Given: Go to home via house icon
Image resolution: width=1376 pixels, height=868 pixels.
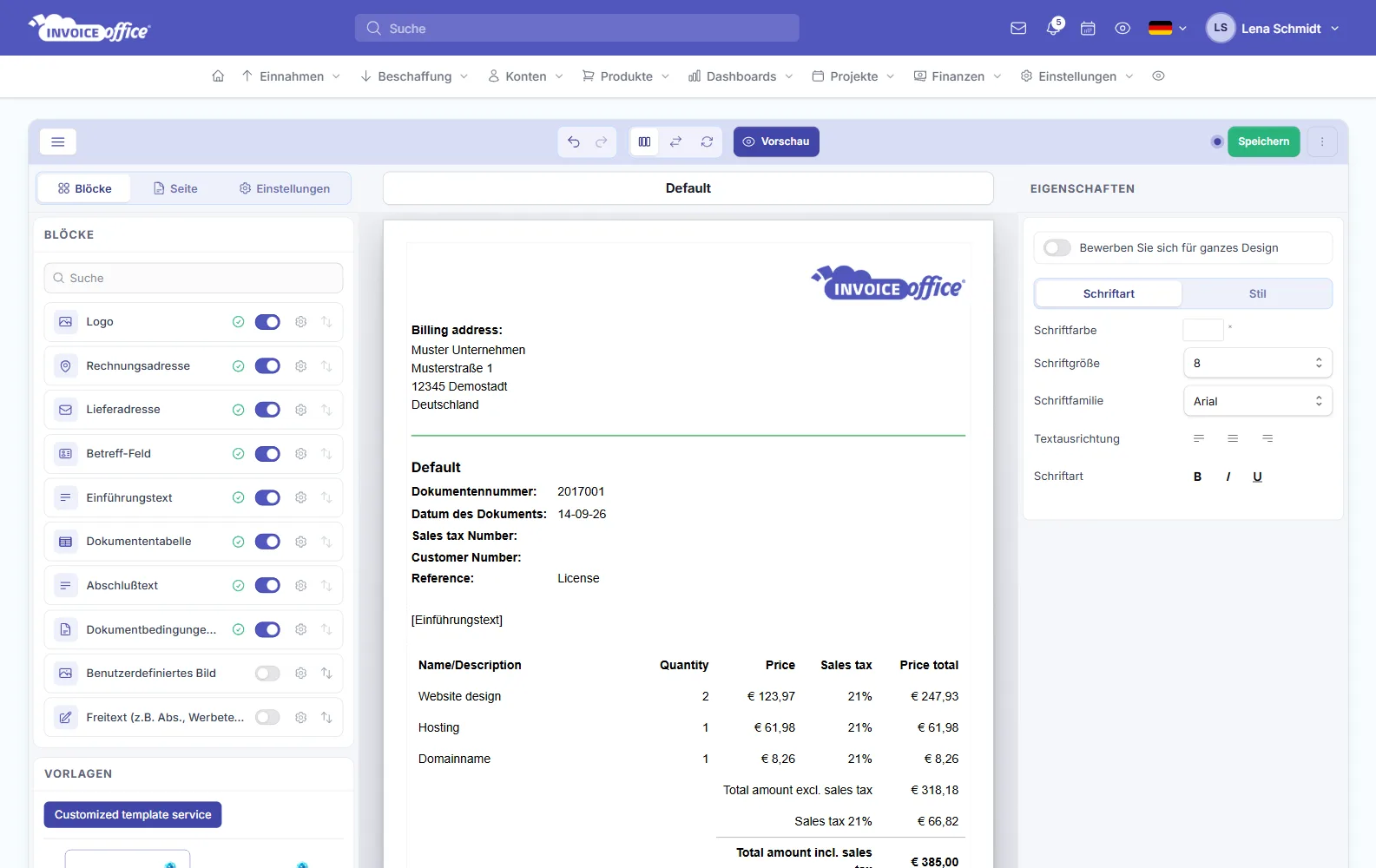Looking at the screenshot, I should click(x=218, y=76).
